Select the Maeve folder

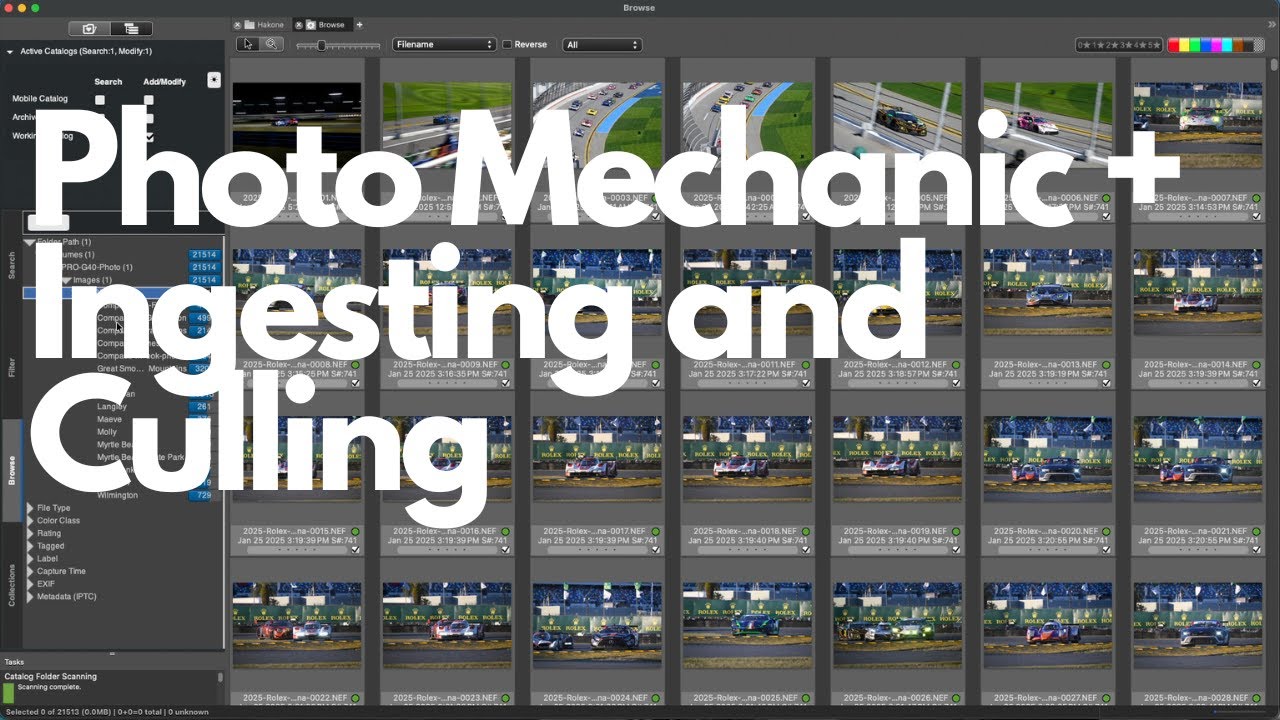click(109, 420)
